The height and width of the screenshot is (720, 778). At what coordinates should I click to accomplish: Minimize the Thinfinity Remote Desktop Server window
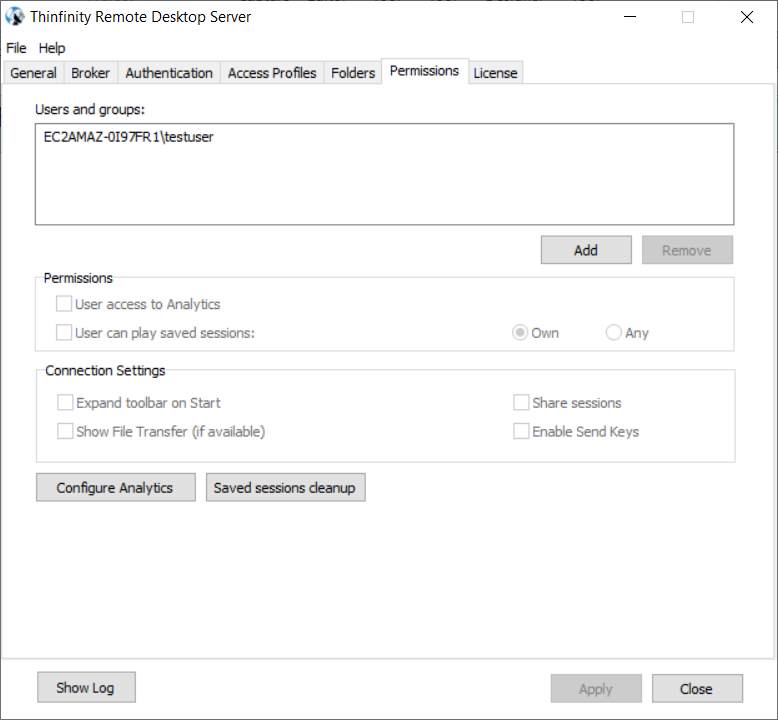(630, 17)
